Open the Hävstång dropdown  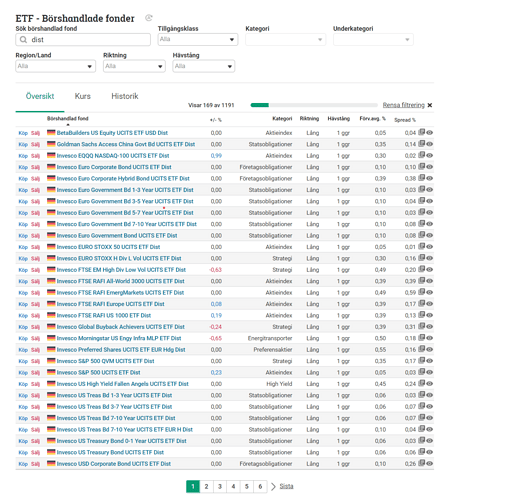tap(203, 66)
